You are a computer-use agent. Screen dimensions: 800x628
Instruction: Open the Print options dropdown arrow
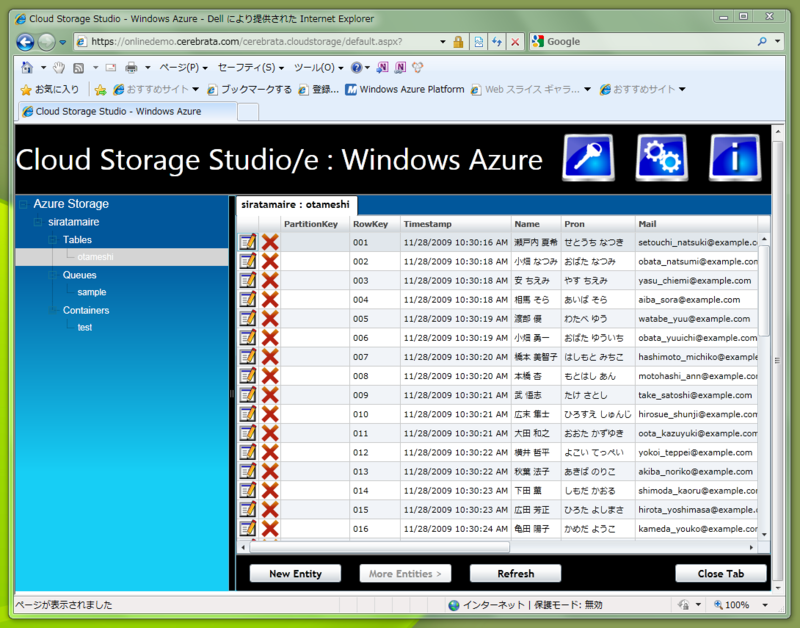click(147, 67)
